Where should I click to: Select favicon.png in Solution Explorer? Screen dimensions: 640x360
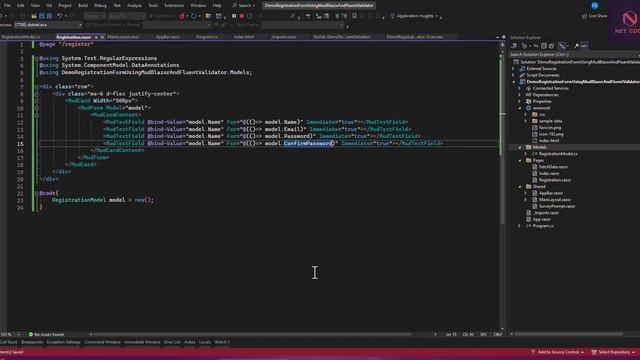click(549, 128)
